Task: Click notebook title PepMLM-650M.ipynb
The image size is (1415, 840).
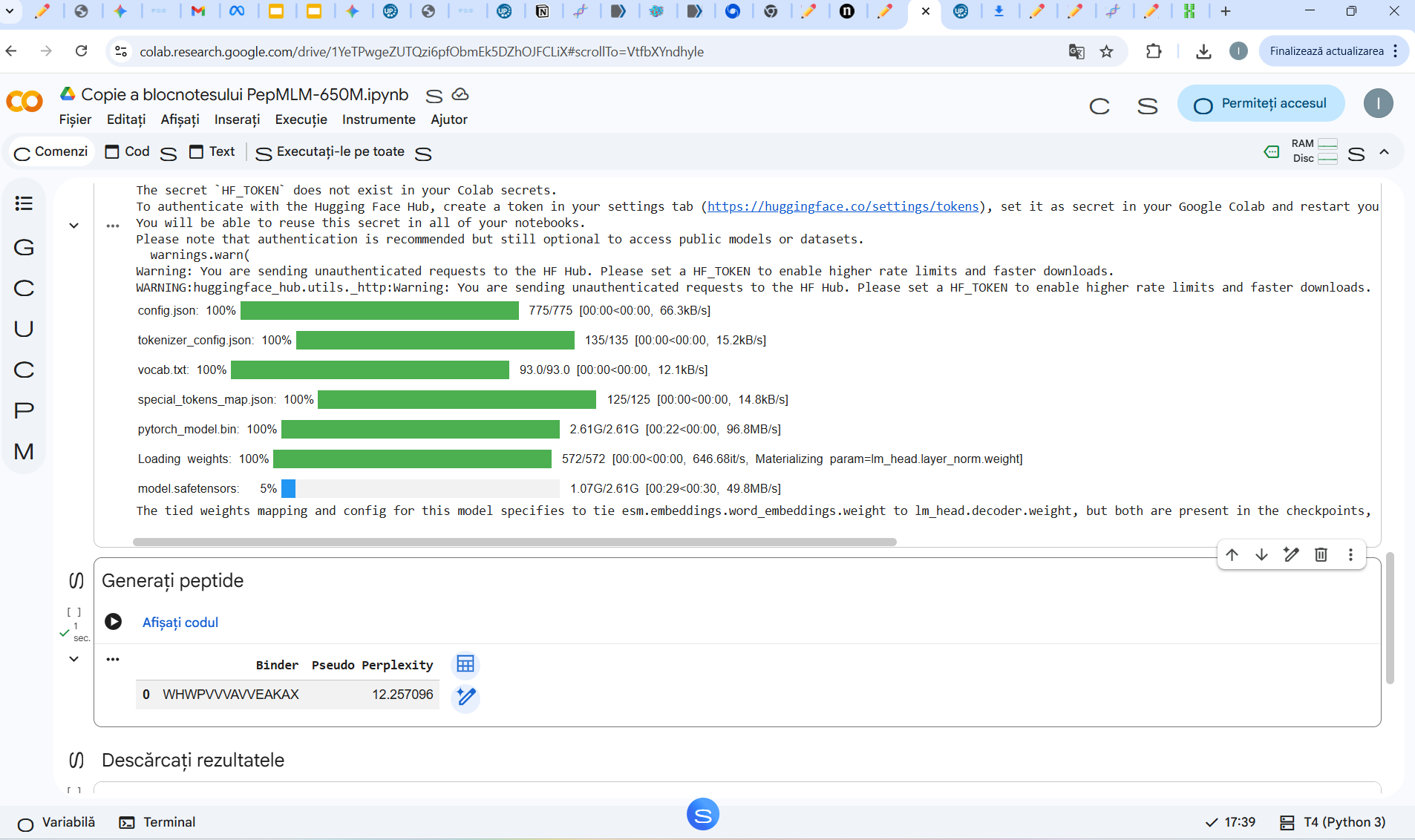Action: click(x=245, y=95)
